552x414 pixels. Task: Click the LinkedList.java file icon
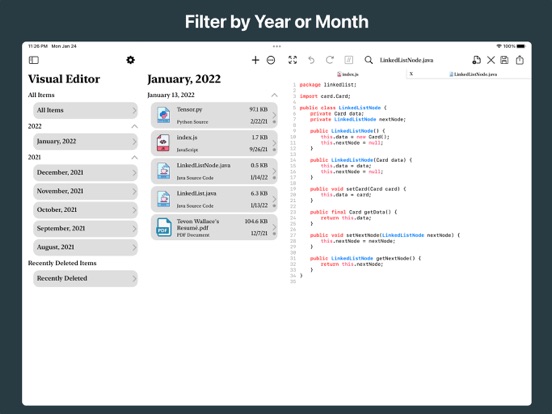pos(163,199)
